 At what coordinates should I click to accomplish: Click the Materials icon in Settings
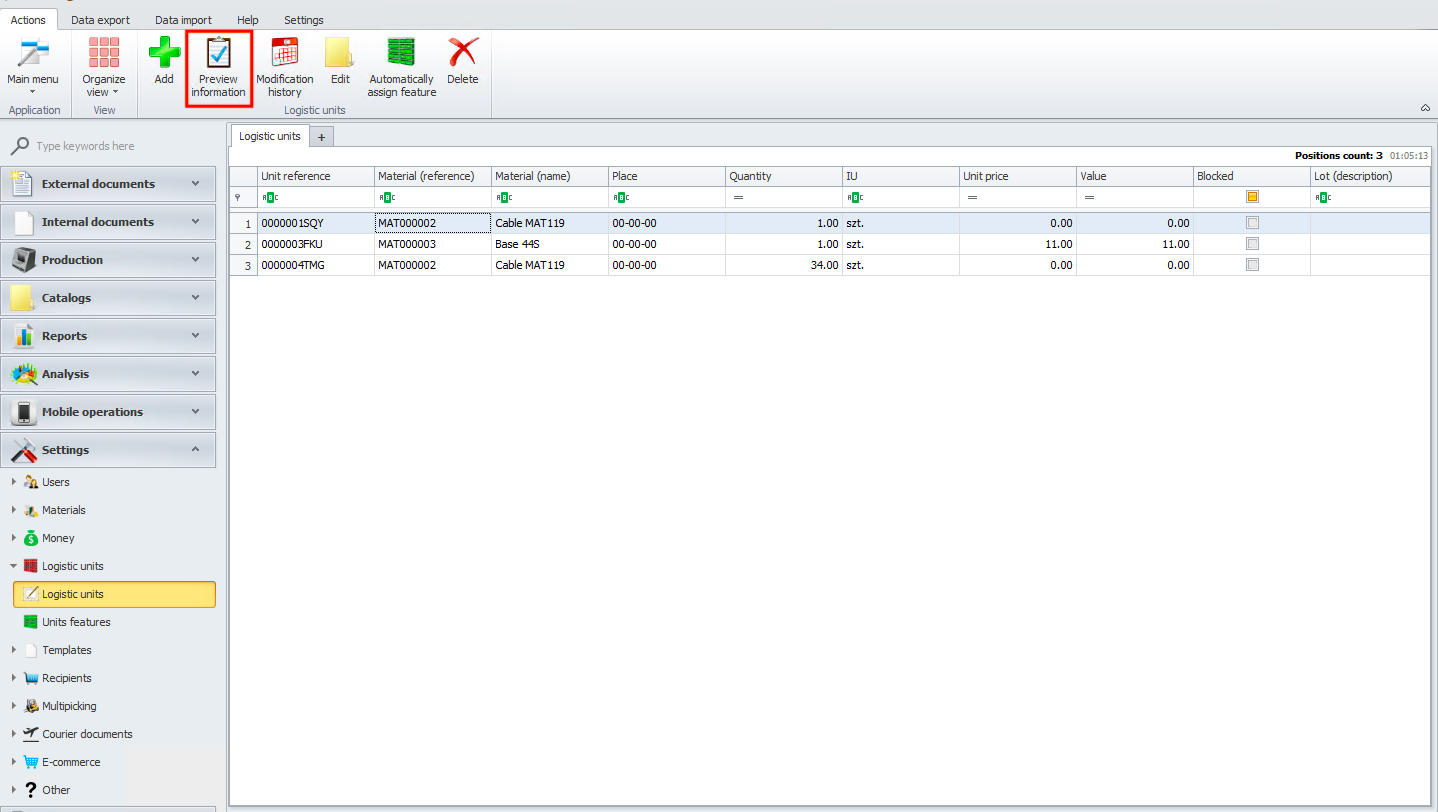pyautogui.click(x=31, y=510)
